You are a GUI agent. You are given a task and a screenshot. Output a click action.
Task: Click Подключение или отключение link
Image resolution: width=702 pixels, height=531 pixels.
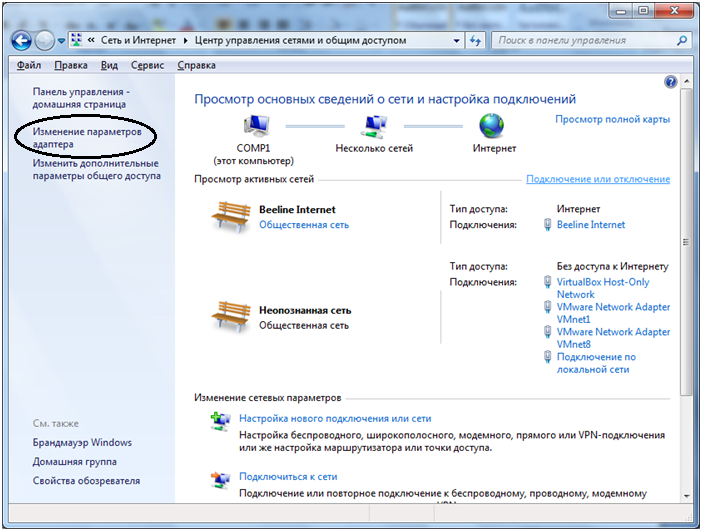[598, 179]
